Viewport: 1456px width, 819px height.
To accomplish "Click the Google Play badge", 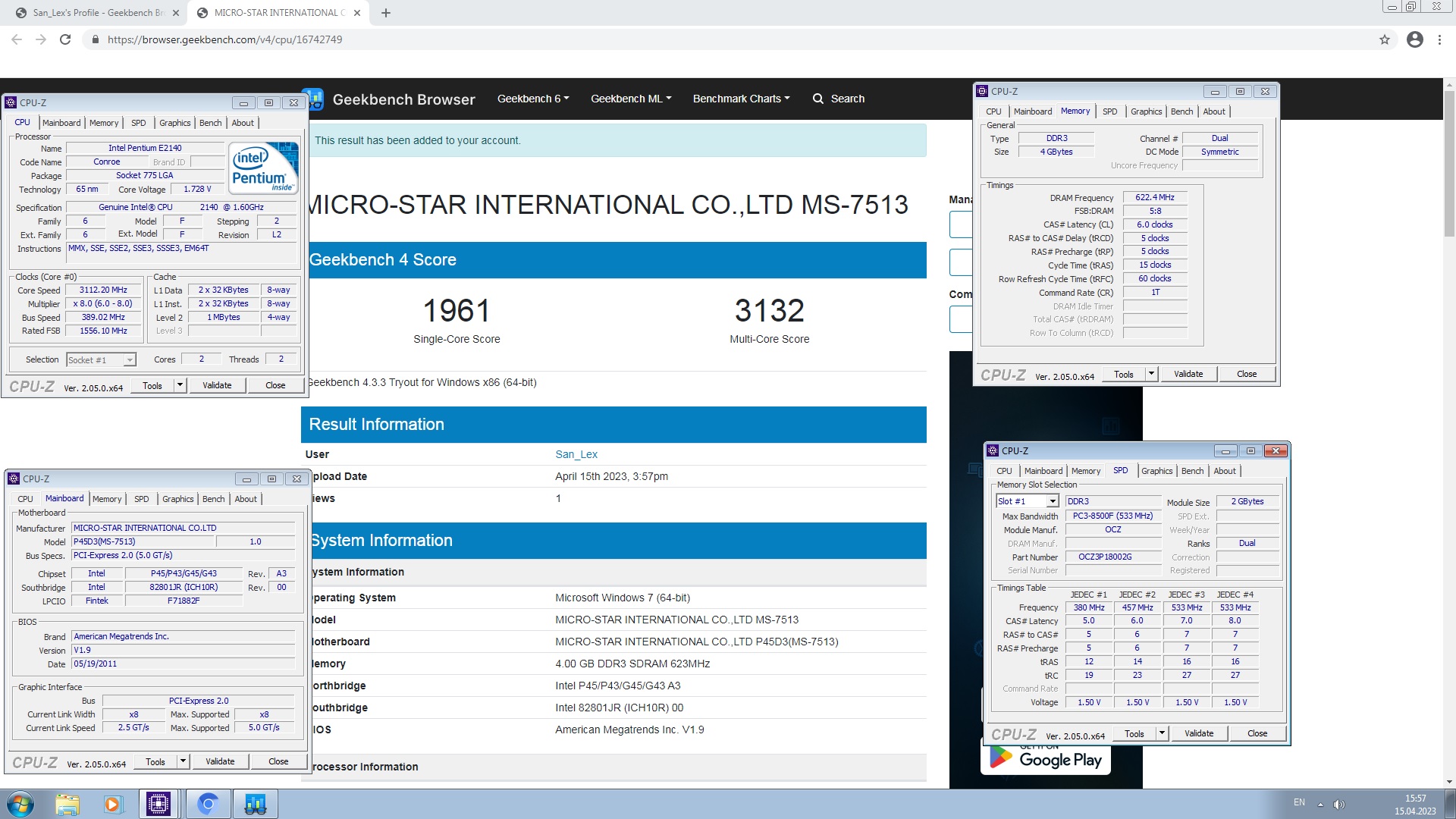I will (x=1046, y=759).
